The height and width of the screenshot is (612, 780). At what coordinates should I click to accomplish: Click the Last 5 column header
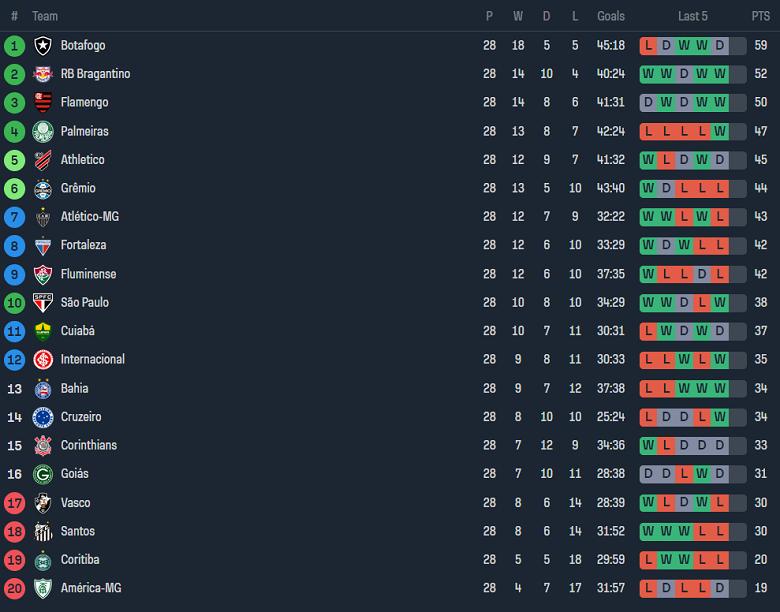click(692, 16)
